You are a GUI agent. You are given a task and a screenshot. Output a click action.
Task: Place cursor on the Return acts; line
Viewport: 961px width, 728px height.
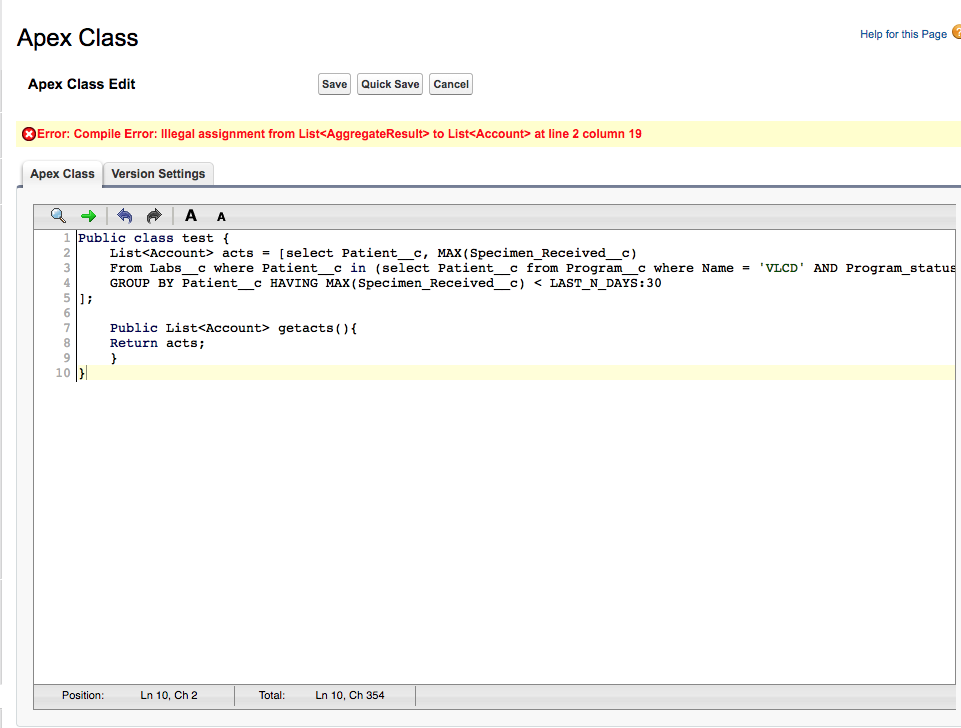coord(157,343)
